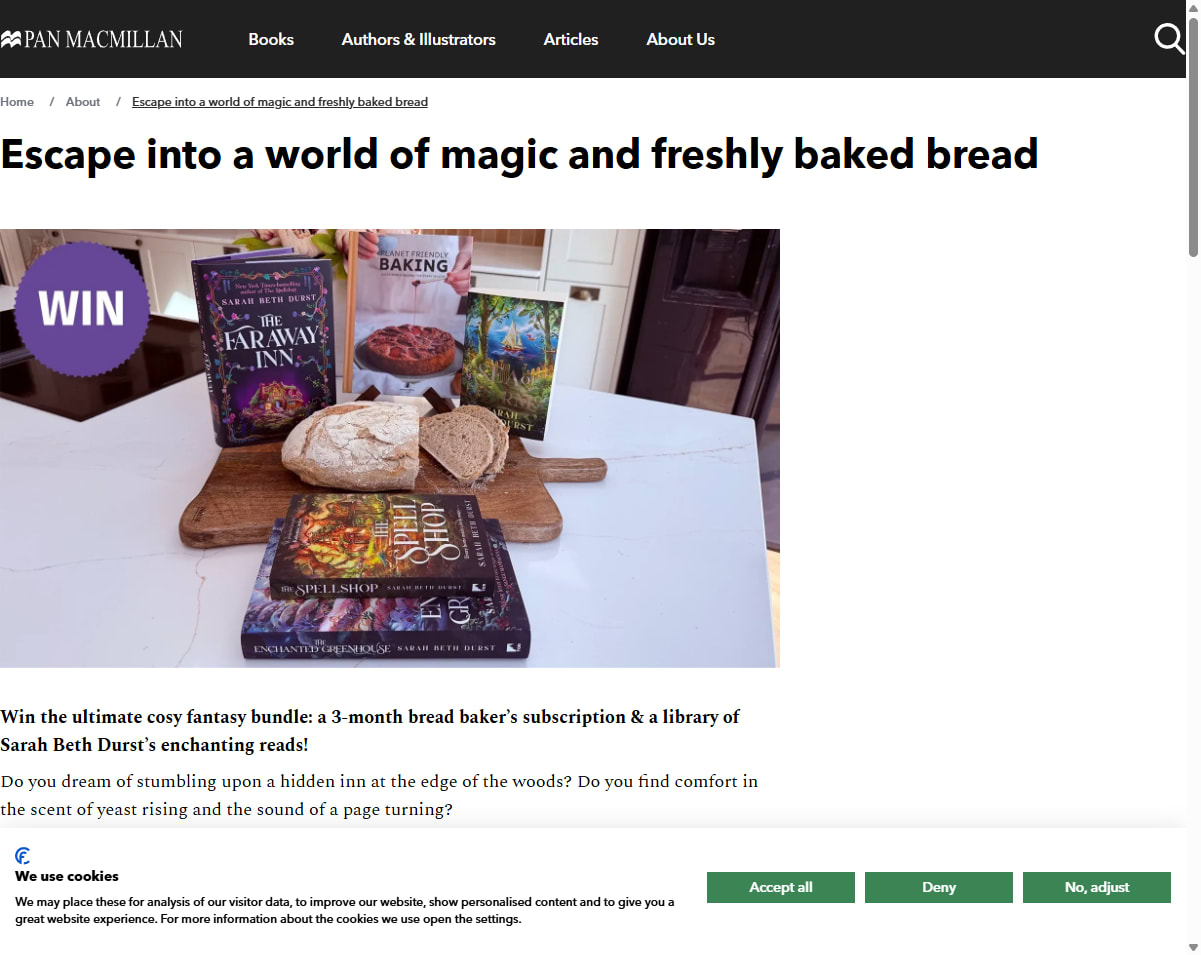Go to Home breadcrumb
The height and width of the screenshot is (955, 1201).
(17, 102)
